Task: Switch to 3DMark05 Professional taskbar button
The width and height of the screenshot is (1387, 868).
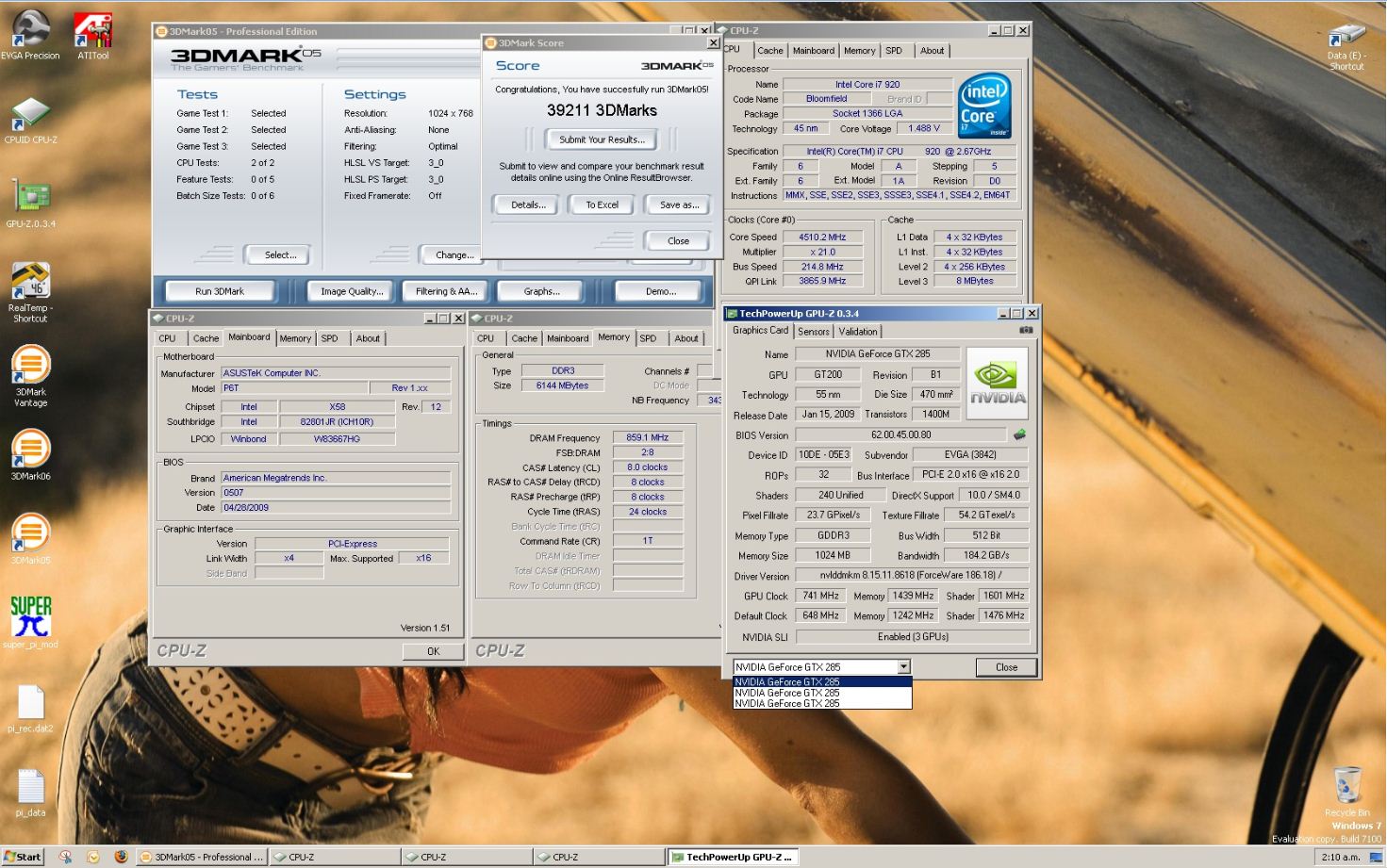Action: point(202,857)
